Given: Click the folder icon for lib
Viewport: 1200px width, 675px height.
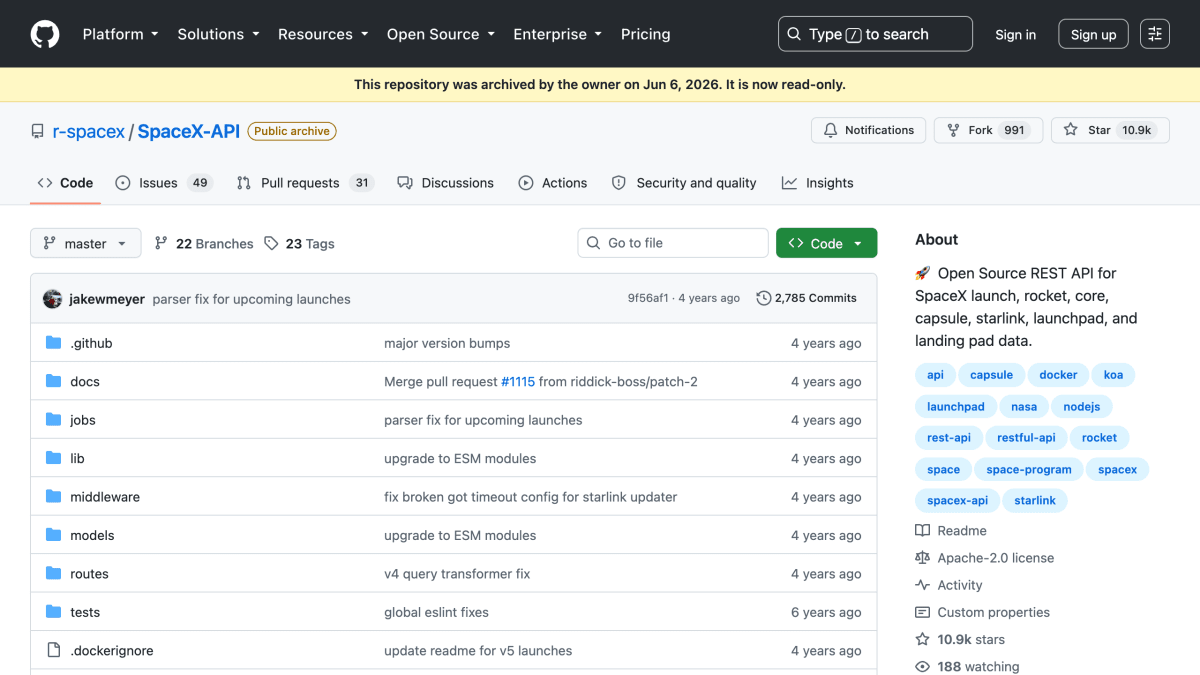Looking at the screenshot, I should pos(54,458).
